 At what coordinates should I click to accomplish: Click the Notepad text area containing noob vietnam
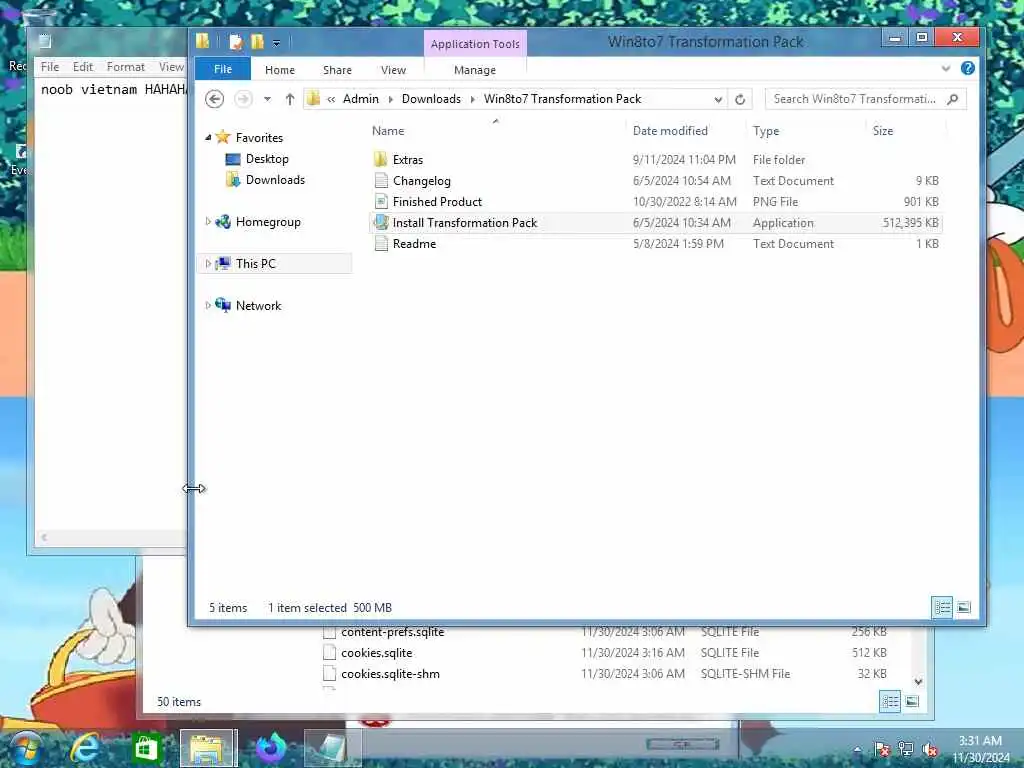click(x=111, y=304)
